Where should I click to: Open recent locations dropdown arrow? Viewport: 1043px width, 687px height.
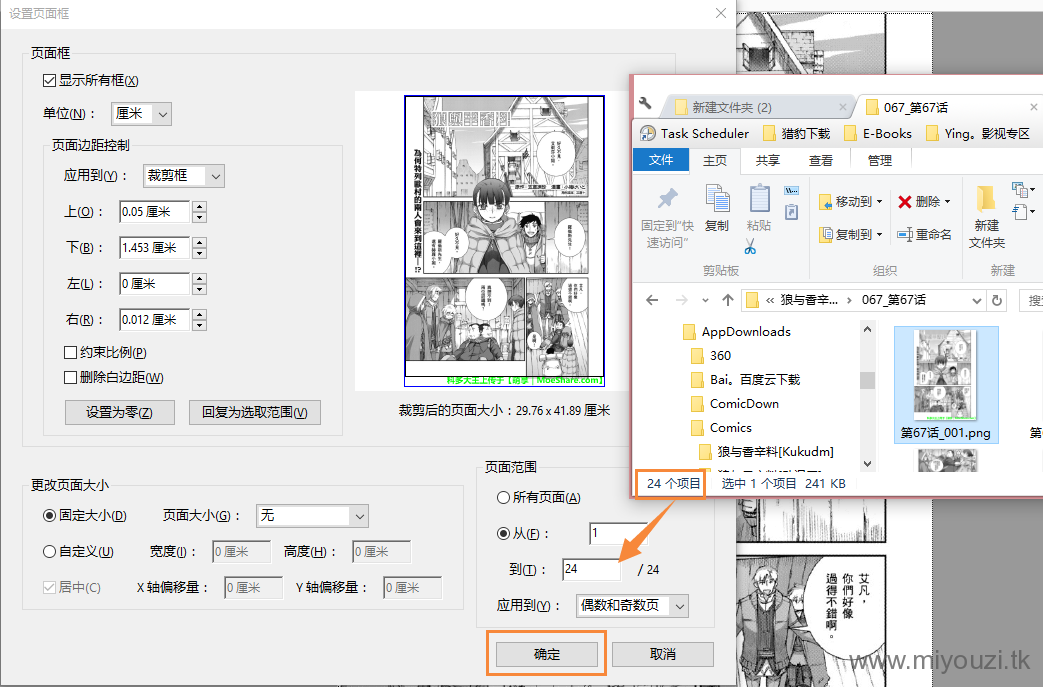coord(705,301)
